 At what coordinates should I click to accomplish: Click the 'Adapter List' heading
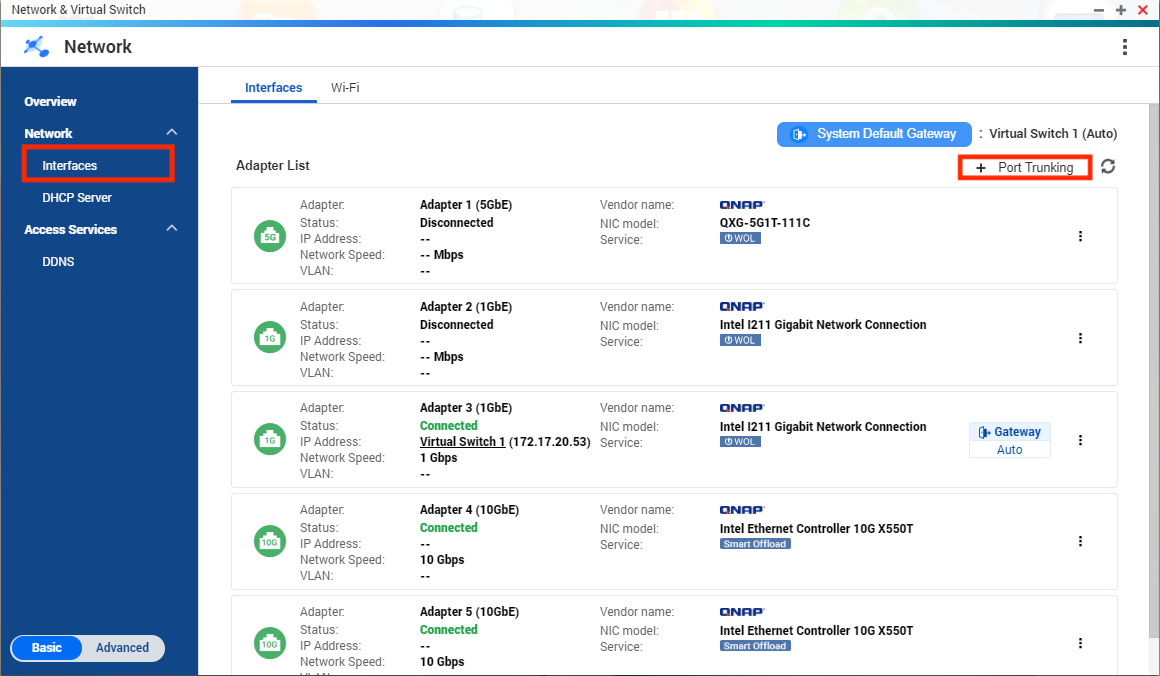coord(272,166)
